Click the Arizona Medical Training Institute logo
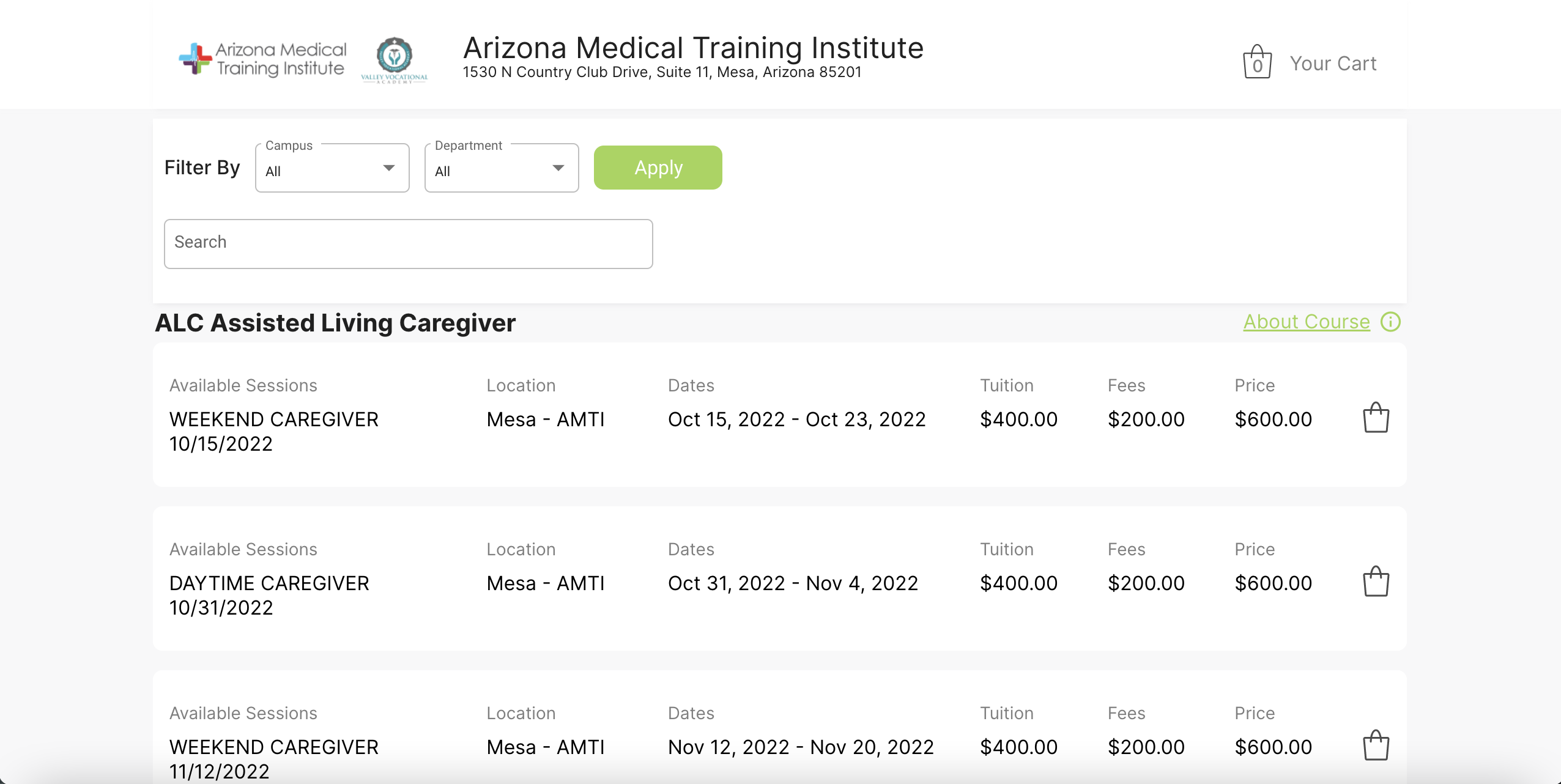Screen dimensions: 1561x784 (263, 59)
